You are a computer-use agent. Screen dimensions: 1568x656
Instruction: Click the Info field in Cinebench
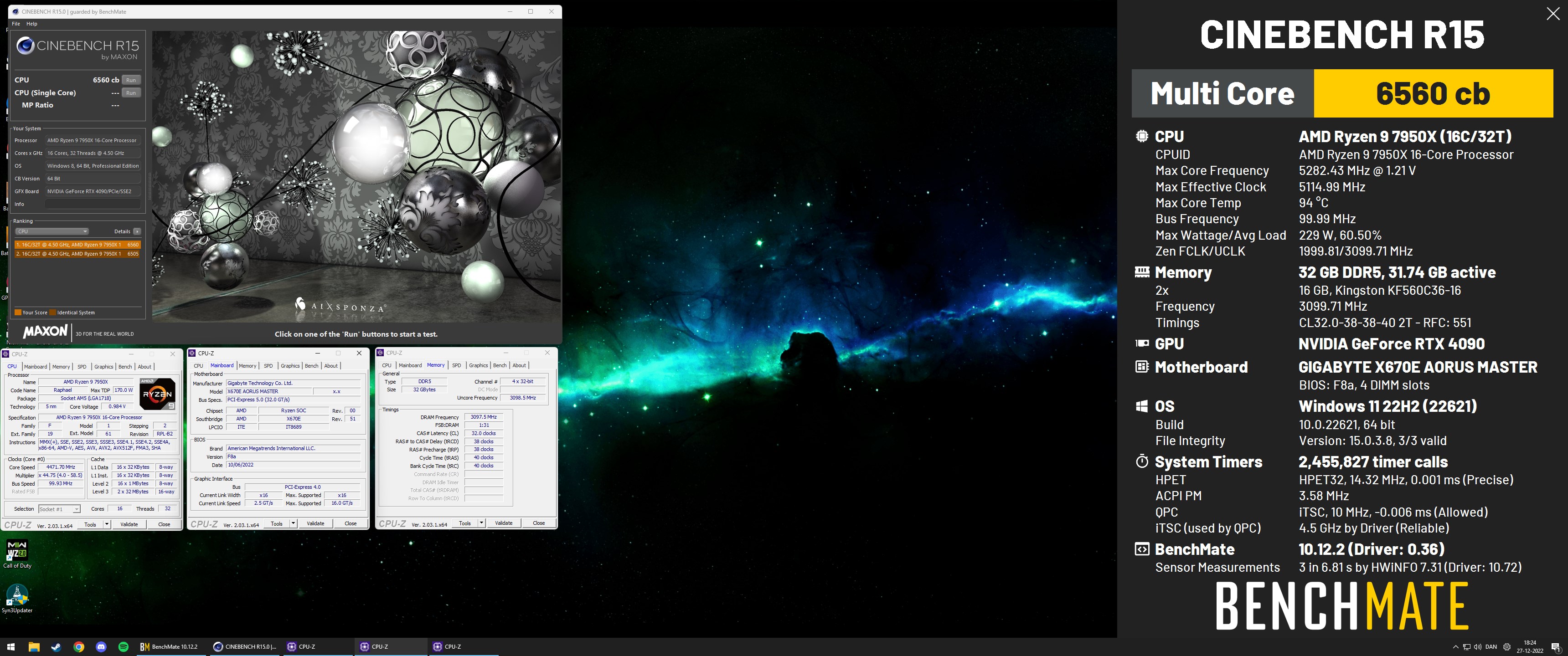[93, 204]
